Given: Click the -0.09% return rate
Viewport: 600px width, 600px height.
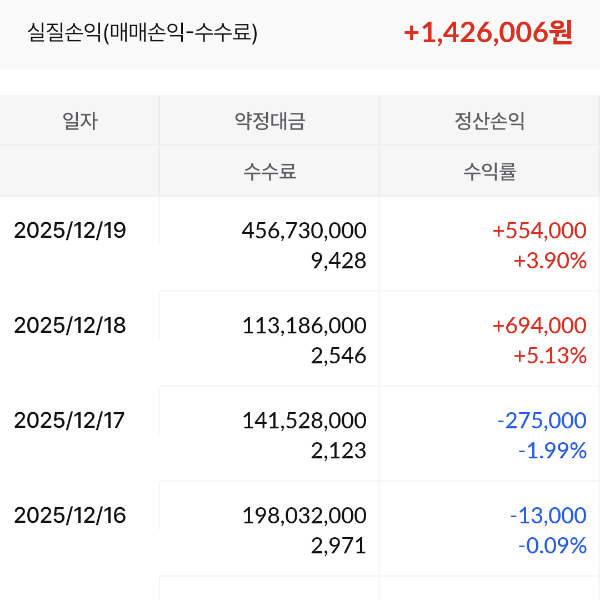Looking at the screenshot, I should (551, 546).
